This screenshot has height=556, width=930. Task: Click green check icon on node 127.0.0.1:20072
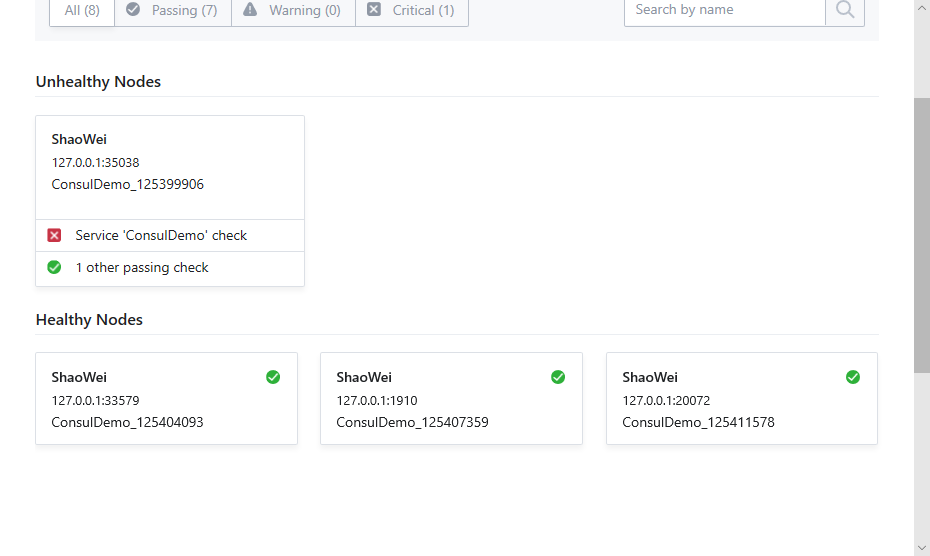point(853,377)
